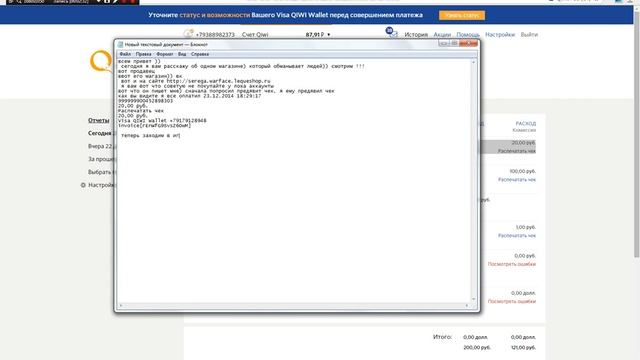The height and width of the screenshot is (360, 640).
Task: Open the QIWI mail notifications icon
Action: click(x=393, y=34)
